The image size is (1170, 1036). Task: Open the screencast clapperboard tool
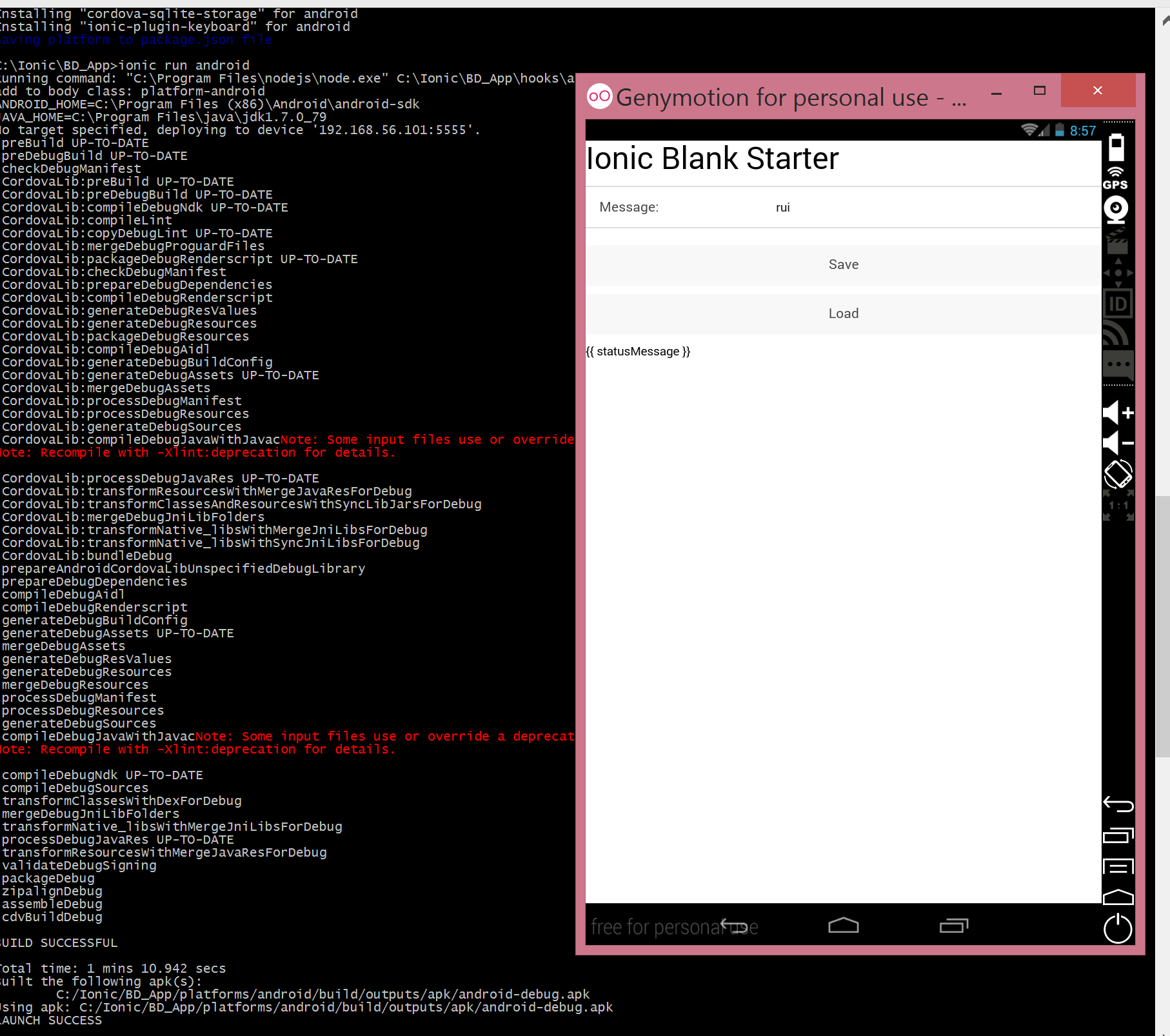pos(1117,241)
